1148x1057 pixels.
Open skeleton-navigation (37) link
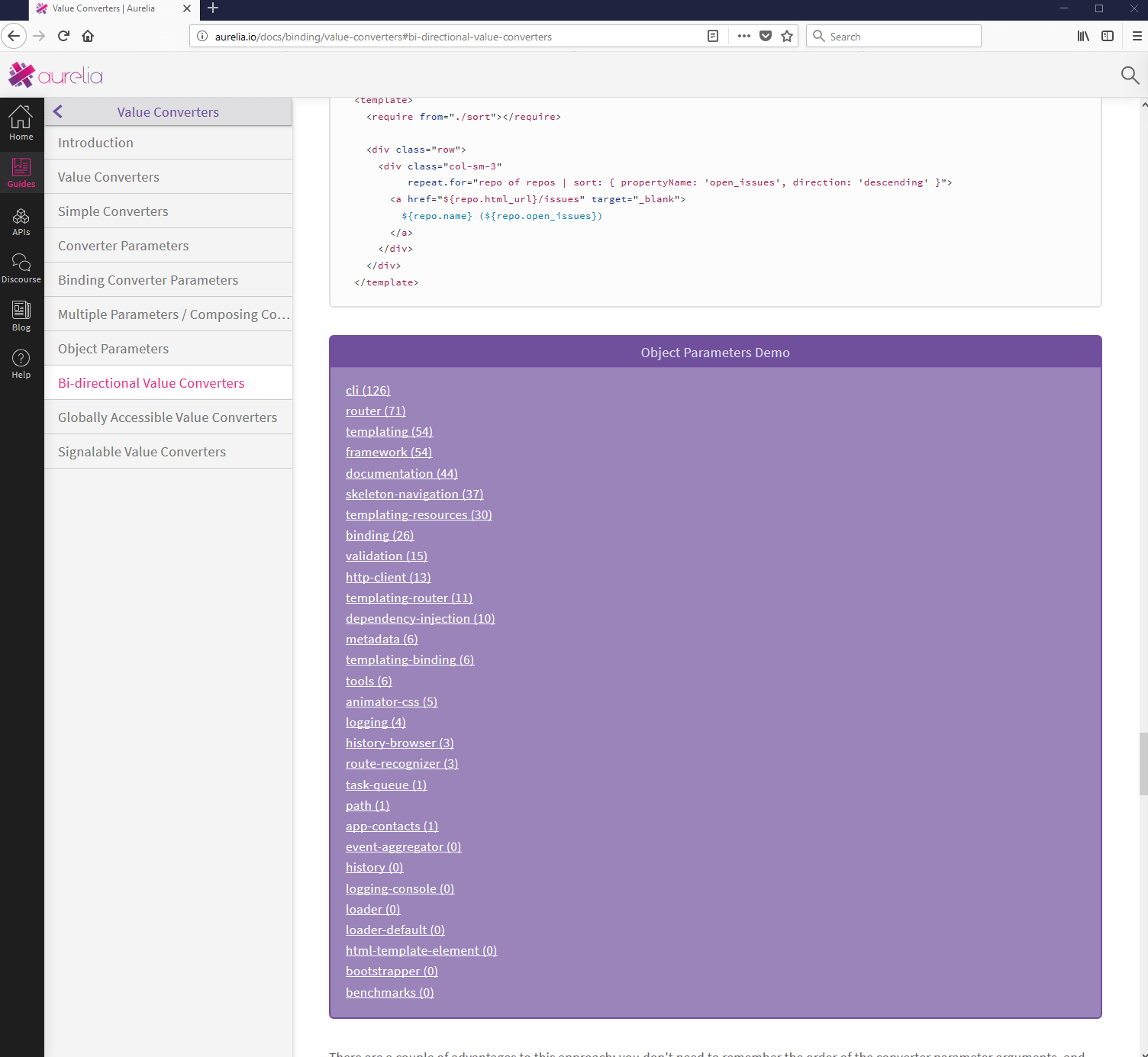click(414, 494)
